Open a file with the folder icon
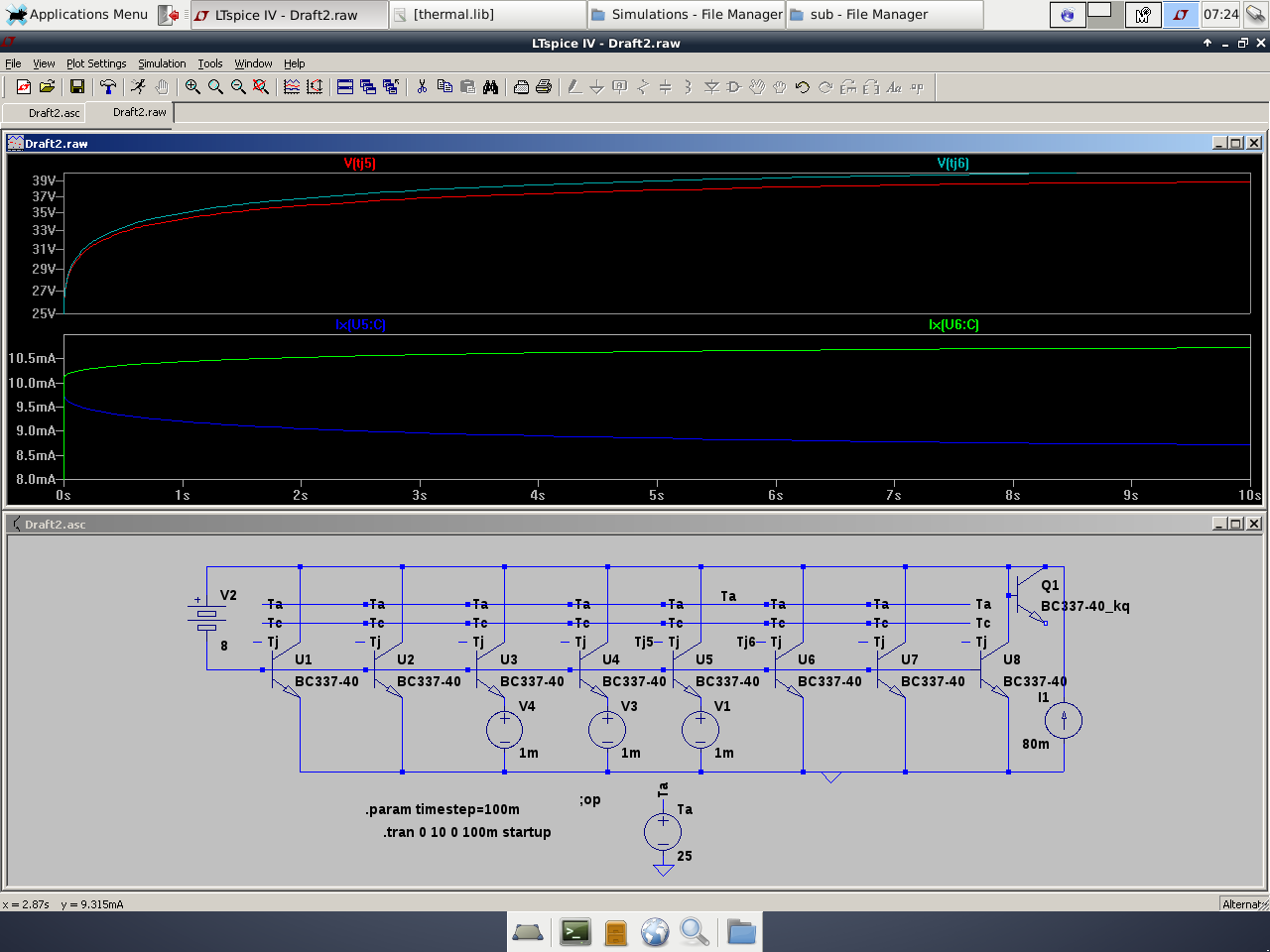Screen dimensions: 1270x952 click(47, 87)
